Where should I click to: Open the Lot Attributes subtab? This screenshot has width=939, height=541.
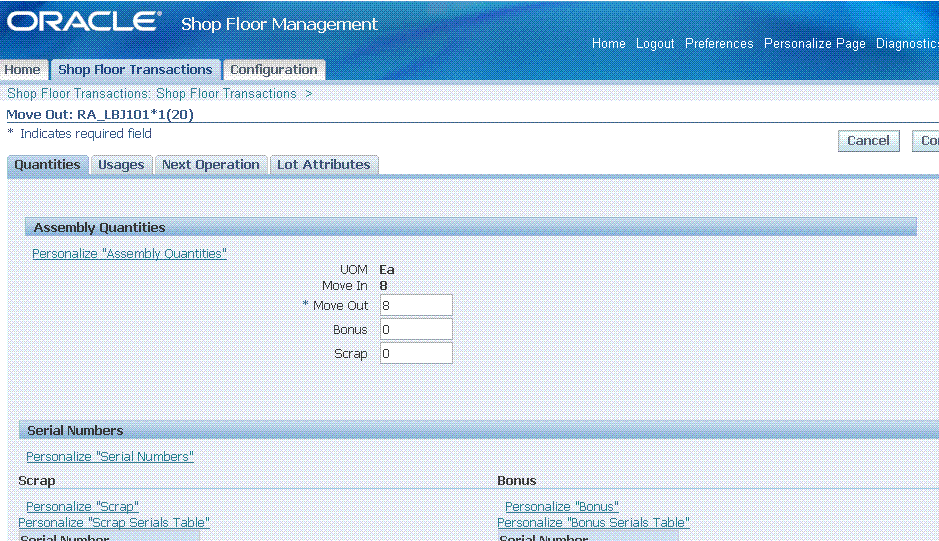(323, 165)
